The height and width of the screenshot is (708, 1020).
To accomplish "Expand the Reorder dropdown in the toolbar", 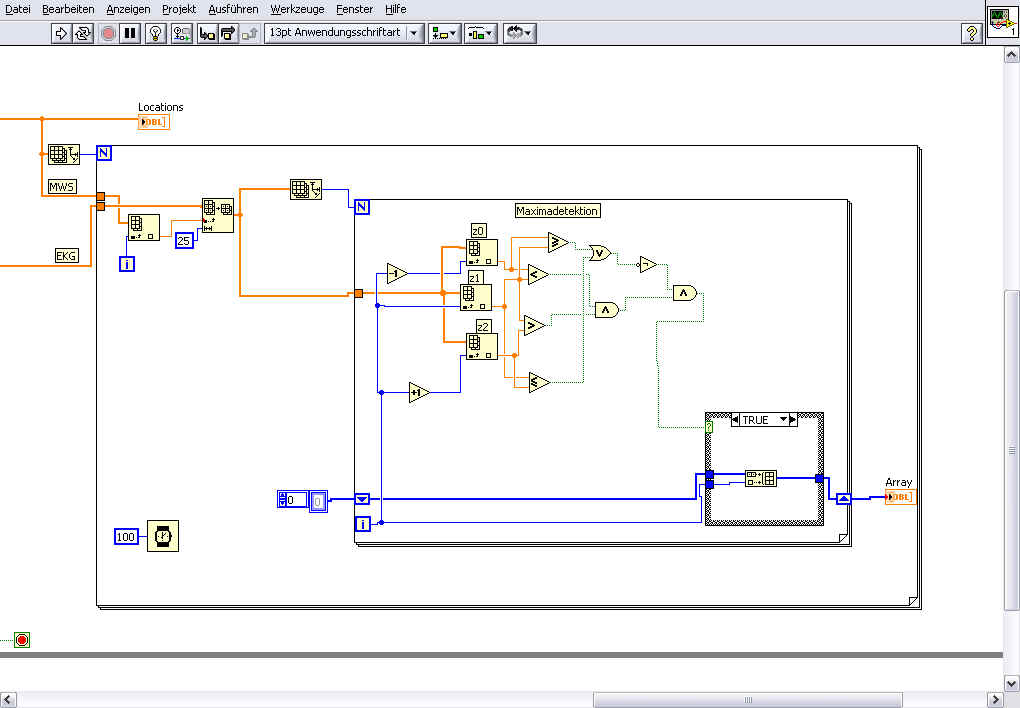I will [520, 33].
